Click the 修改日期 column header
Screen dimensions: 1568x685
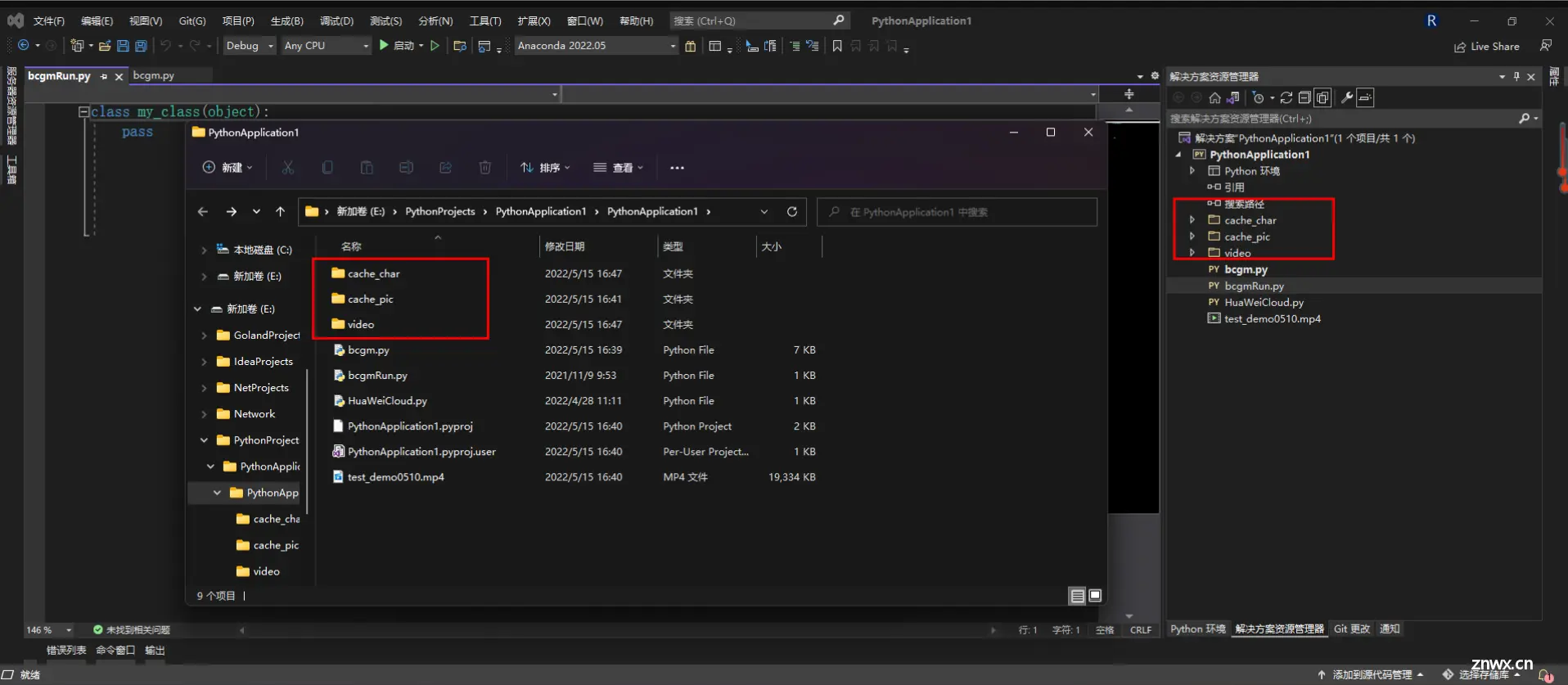565,246
